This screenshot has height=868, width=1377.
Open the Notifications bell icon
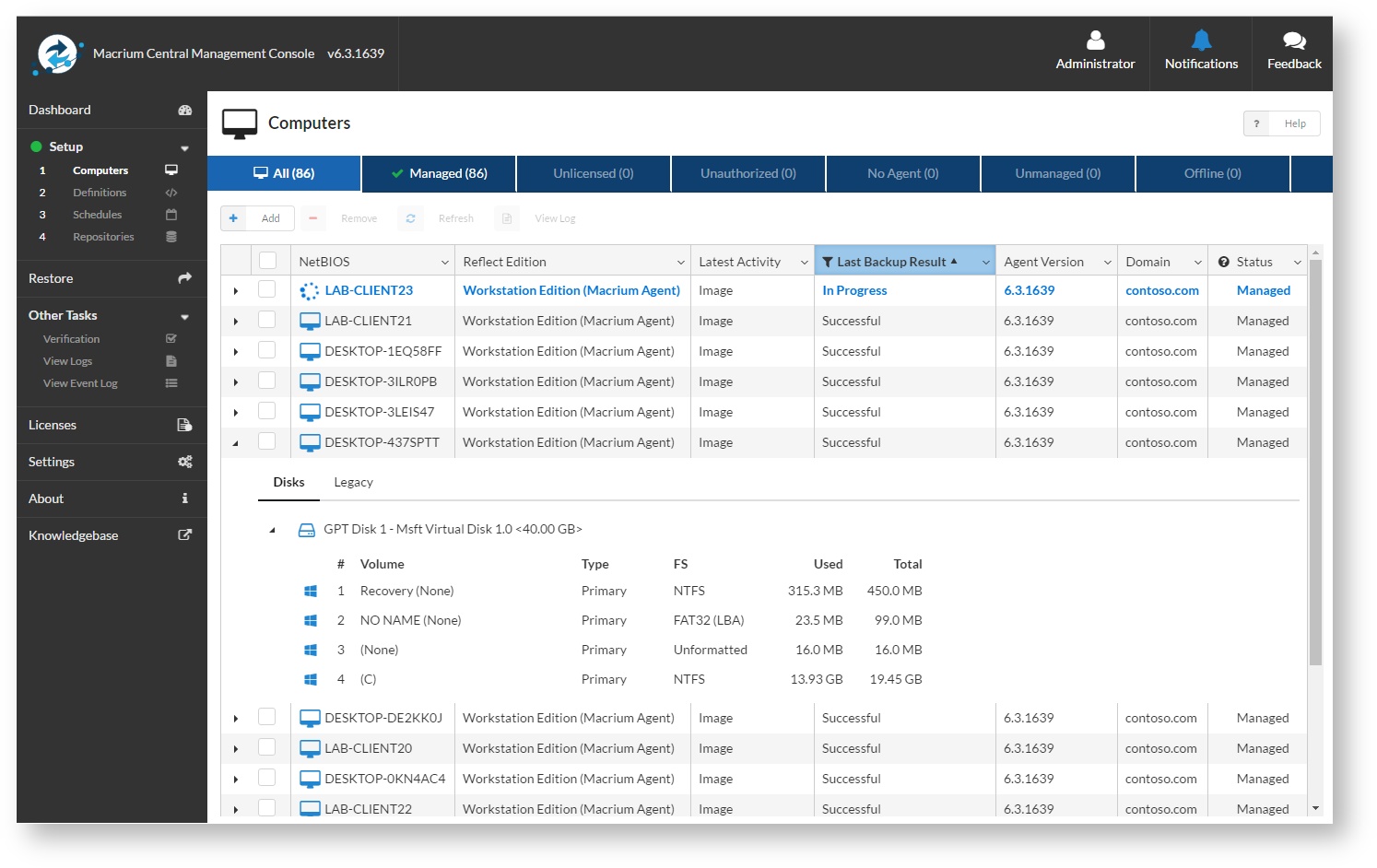(1201, 41)
